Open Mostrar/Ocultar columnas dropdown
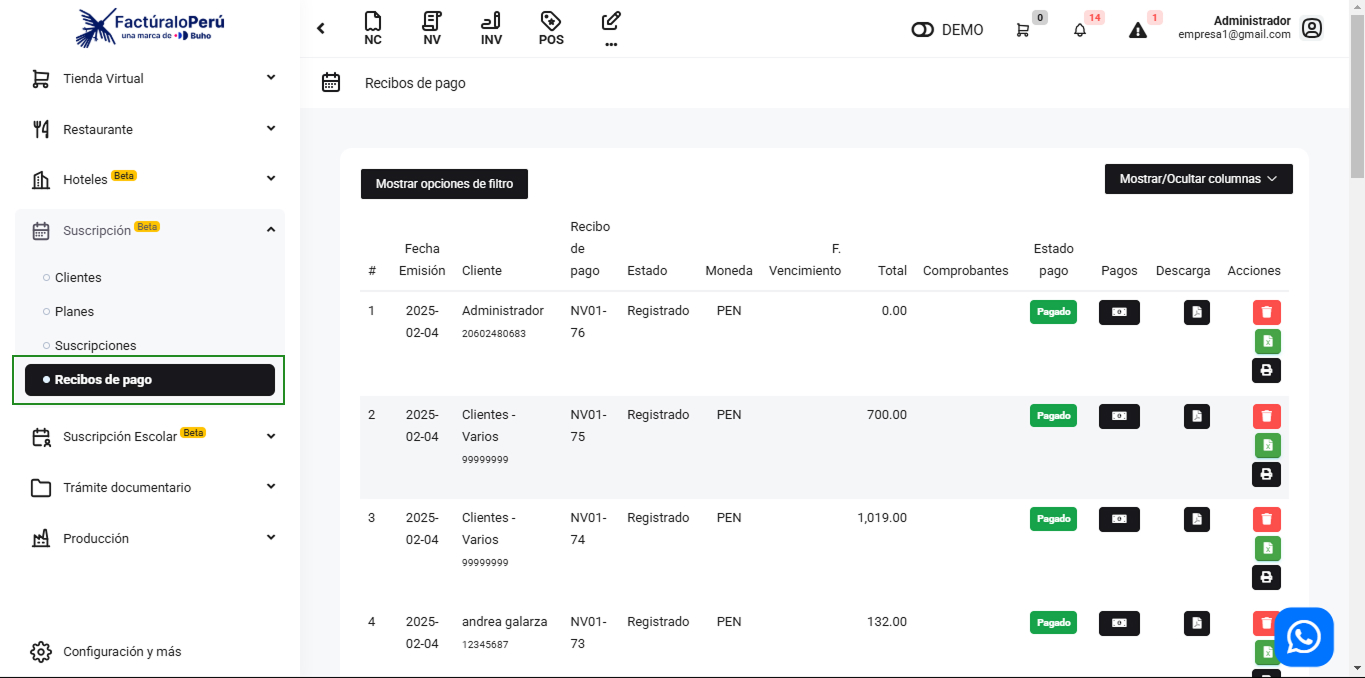 [1198, 179]
